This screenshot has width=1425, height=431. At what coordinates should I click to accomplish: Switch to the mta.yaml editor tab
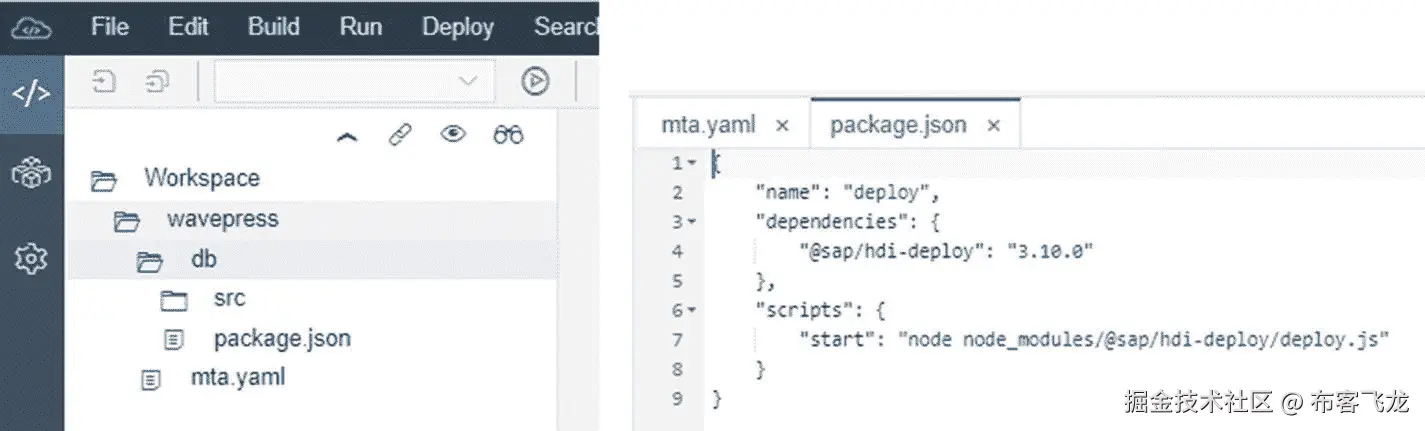pyautogui.click(x=708, y=125)
